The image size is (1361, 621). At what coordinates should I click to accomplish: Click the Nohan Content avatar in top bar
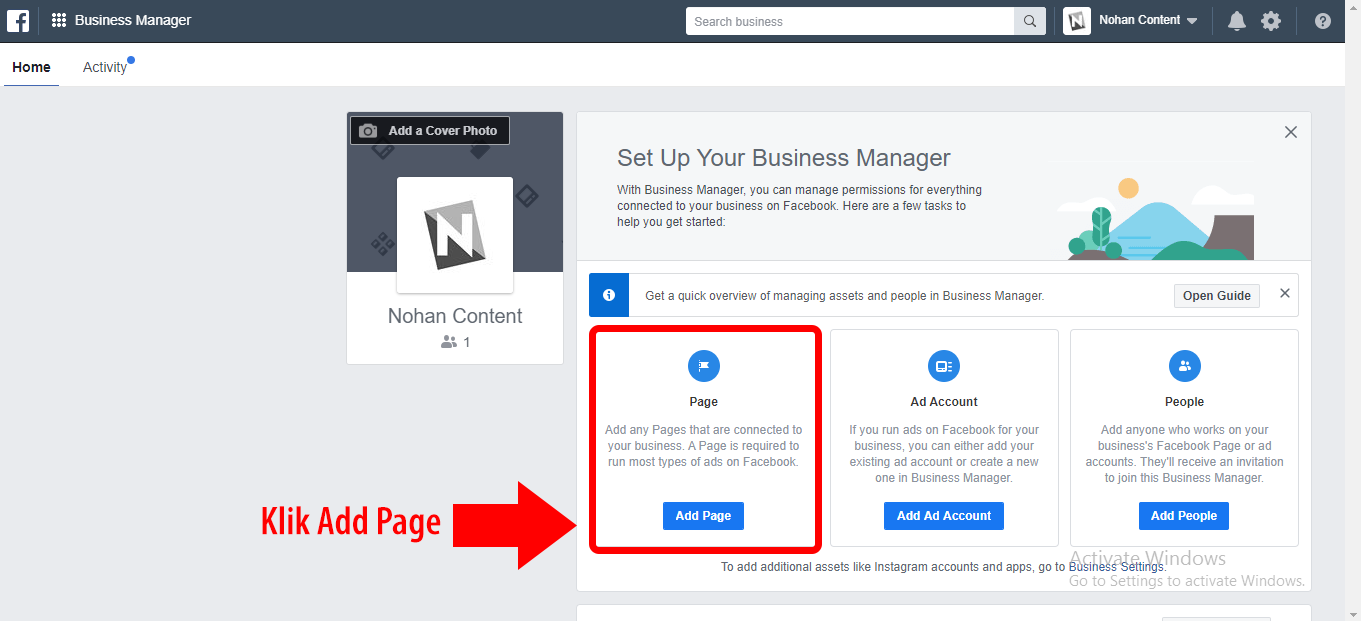coord(1077,21)
